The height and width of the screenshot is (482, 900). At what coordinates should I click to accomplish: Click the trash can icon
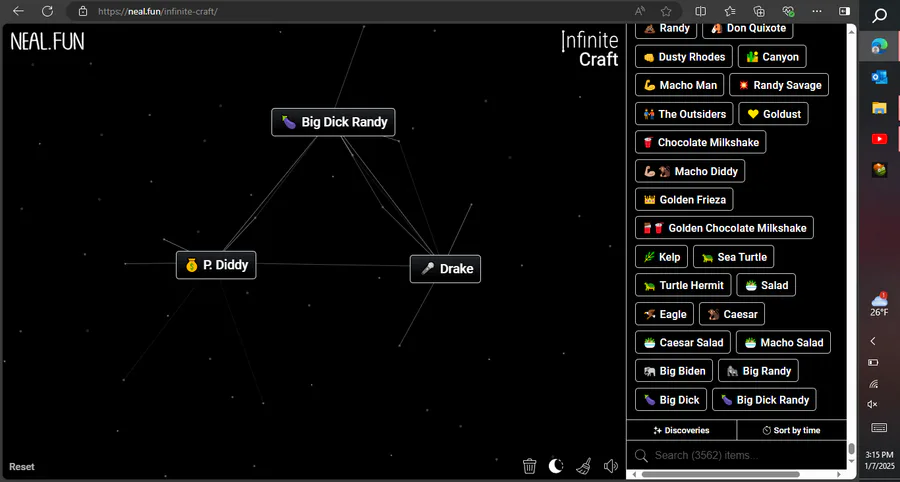pos(529,465)
